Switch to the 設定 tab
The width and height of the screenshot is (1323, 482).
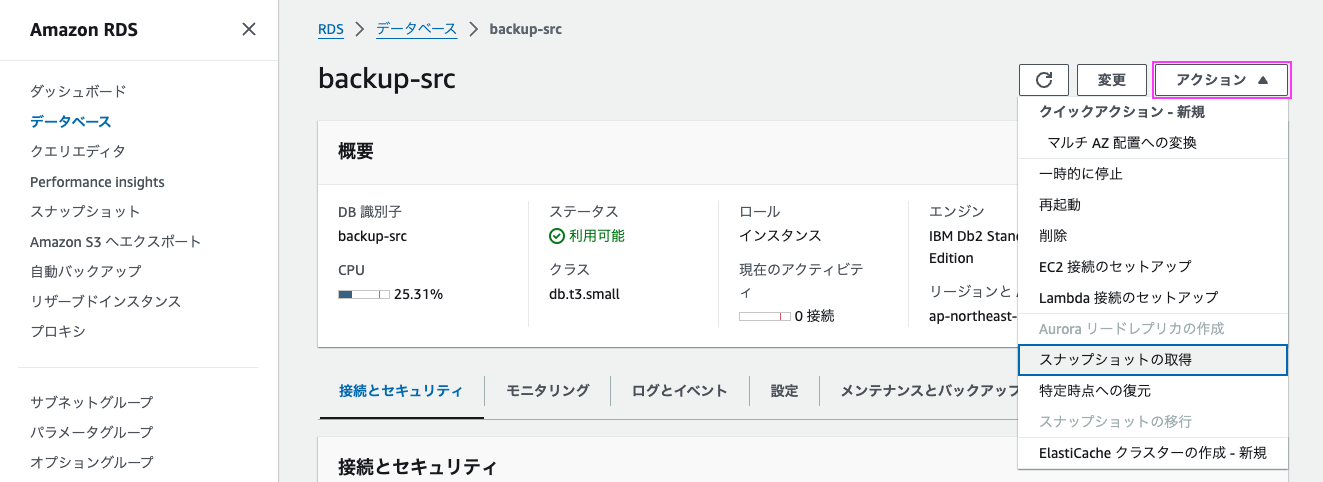click(784, 391)
